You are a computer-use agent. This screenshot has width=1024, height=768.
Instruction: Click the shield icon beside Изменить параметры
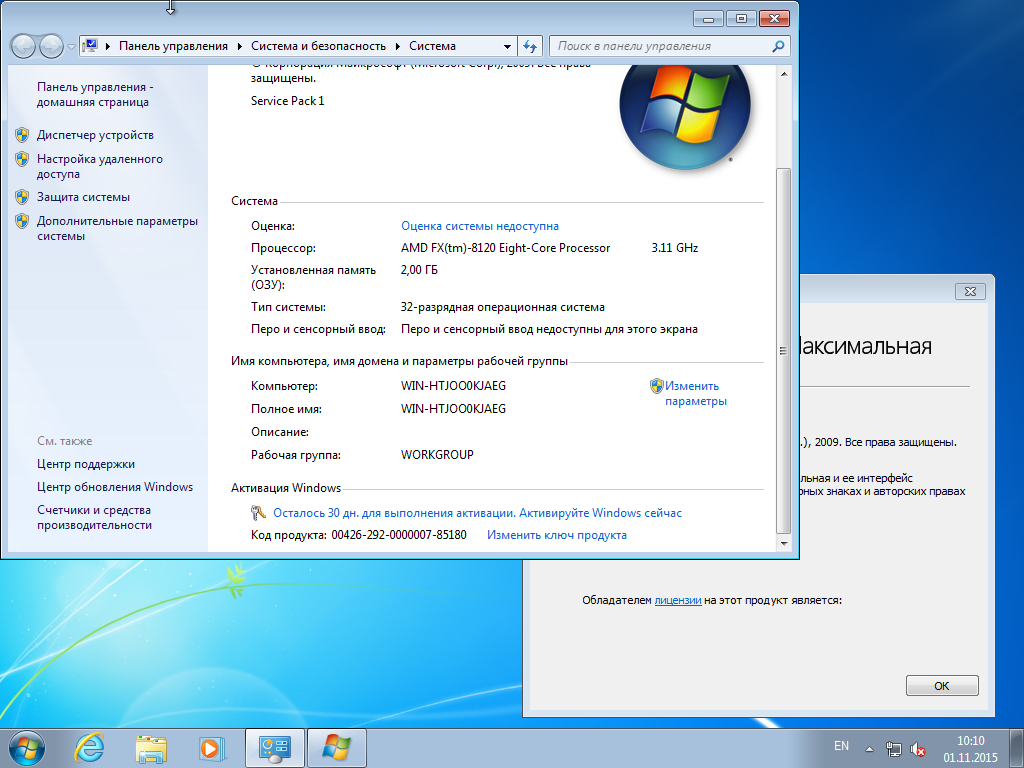(656, 386)
